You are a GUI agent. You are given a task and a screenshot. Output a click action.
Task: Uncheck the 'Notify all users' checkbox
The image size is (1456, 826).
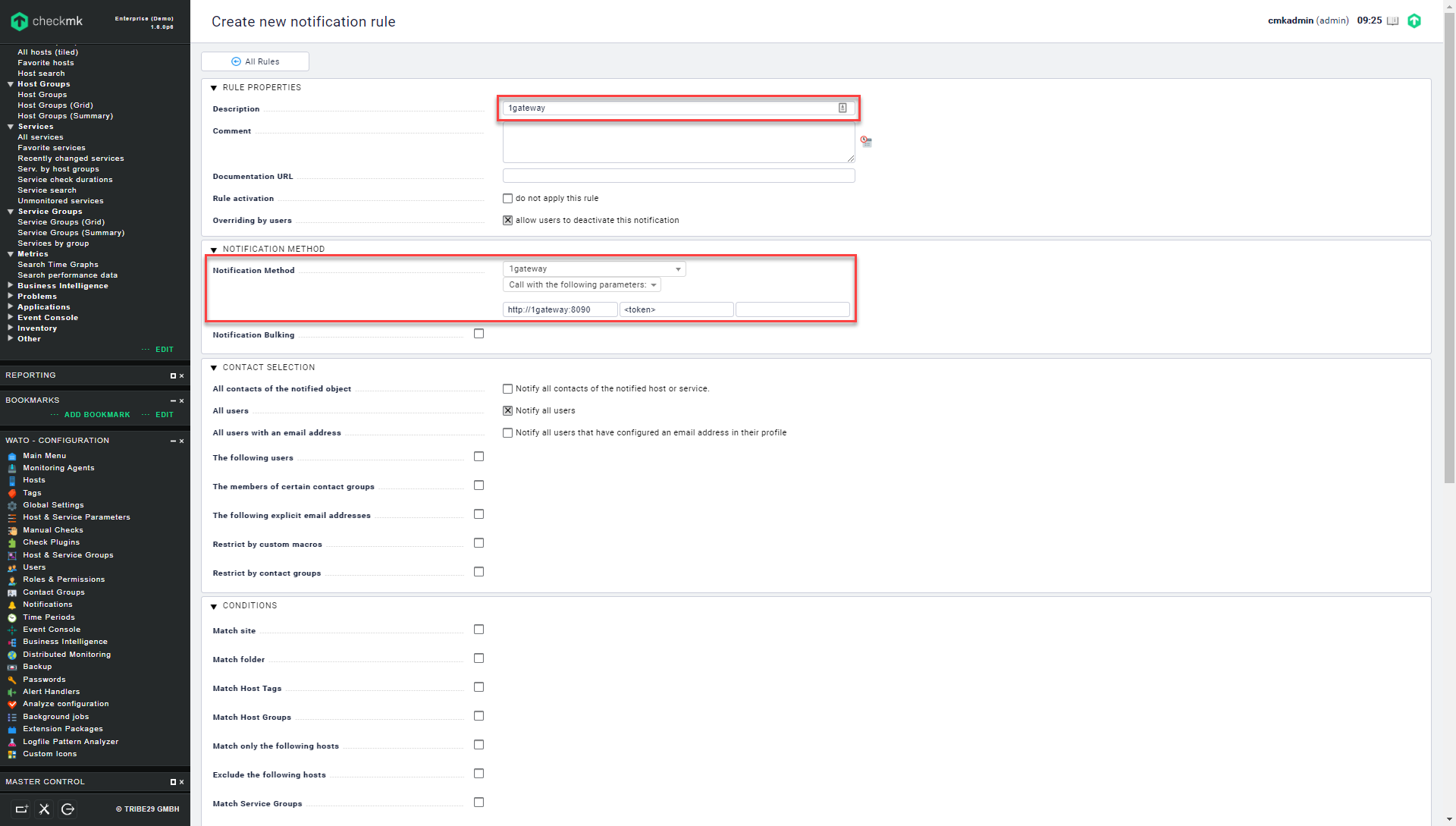pyautogui.click(x=508, y=411)
